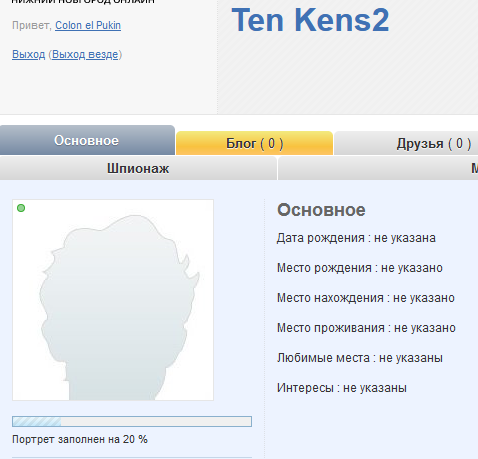Click the Основное section heading

click(321, 210)
